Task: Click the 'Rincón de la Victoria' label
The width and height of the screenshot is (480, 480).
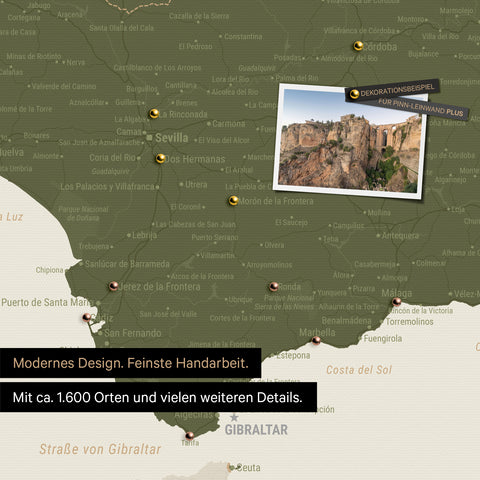Action: (x=421, y=311)
